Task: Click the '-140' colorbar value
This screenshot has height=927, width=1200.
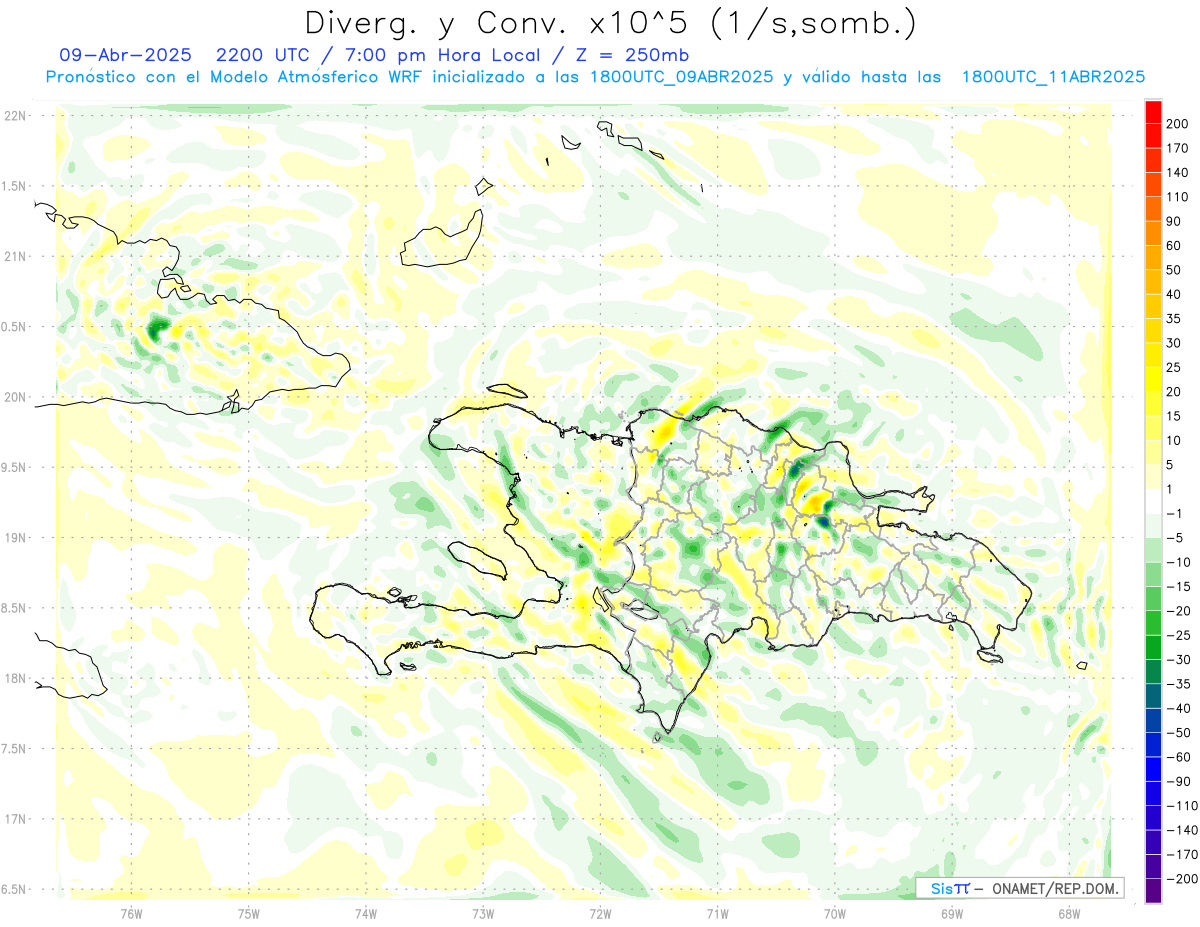Action: point(1181,830)
